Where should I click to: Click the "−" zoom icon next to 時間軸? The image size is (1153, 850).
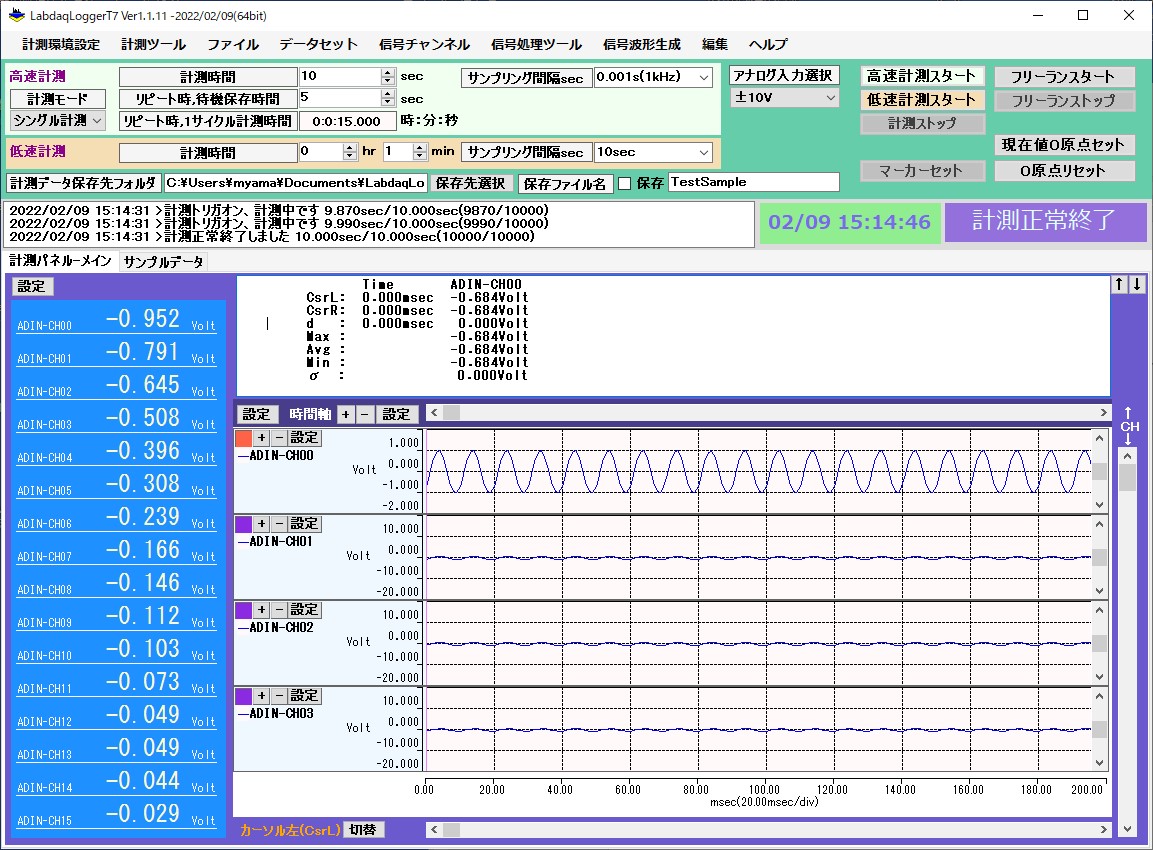(x=363, y=414)
